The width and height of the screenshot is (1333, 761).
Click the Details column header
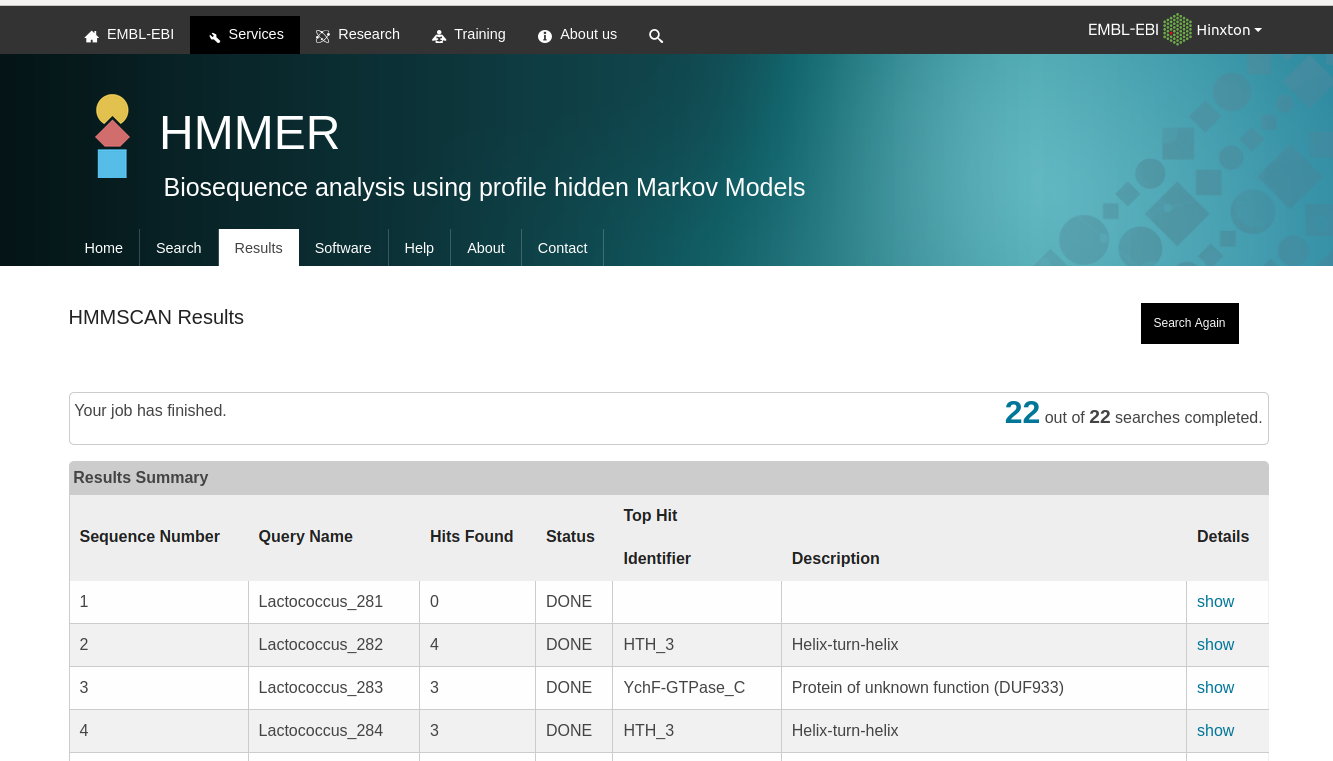click(1222, 537)
